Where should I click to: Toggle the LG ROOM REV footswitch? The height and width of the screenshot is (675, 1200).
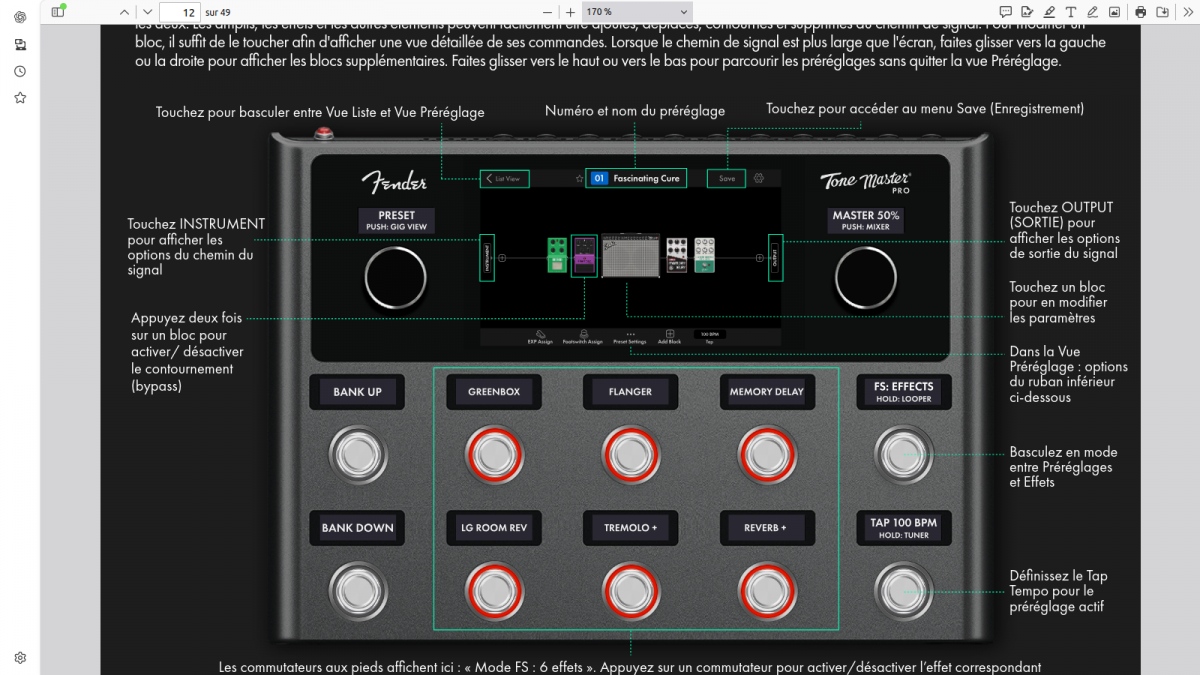(x=494, y=590)
